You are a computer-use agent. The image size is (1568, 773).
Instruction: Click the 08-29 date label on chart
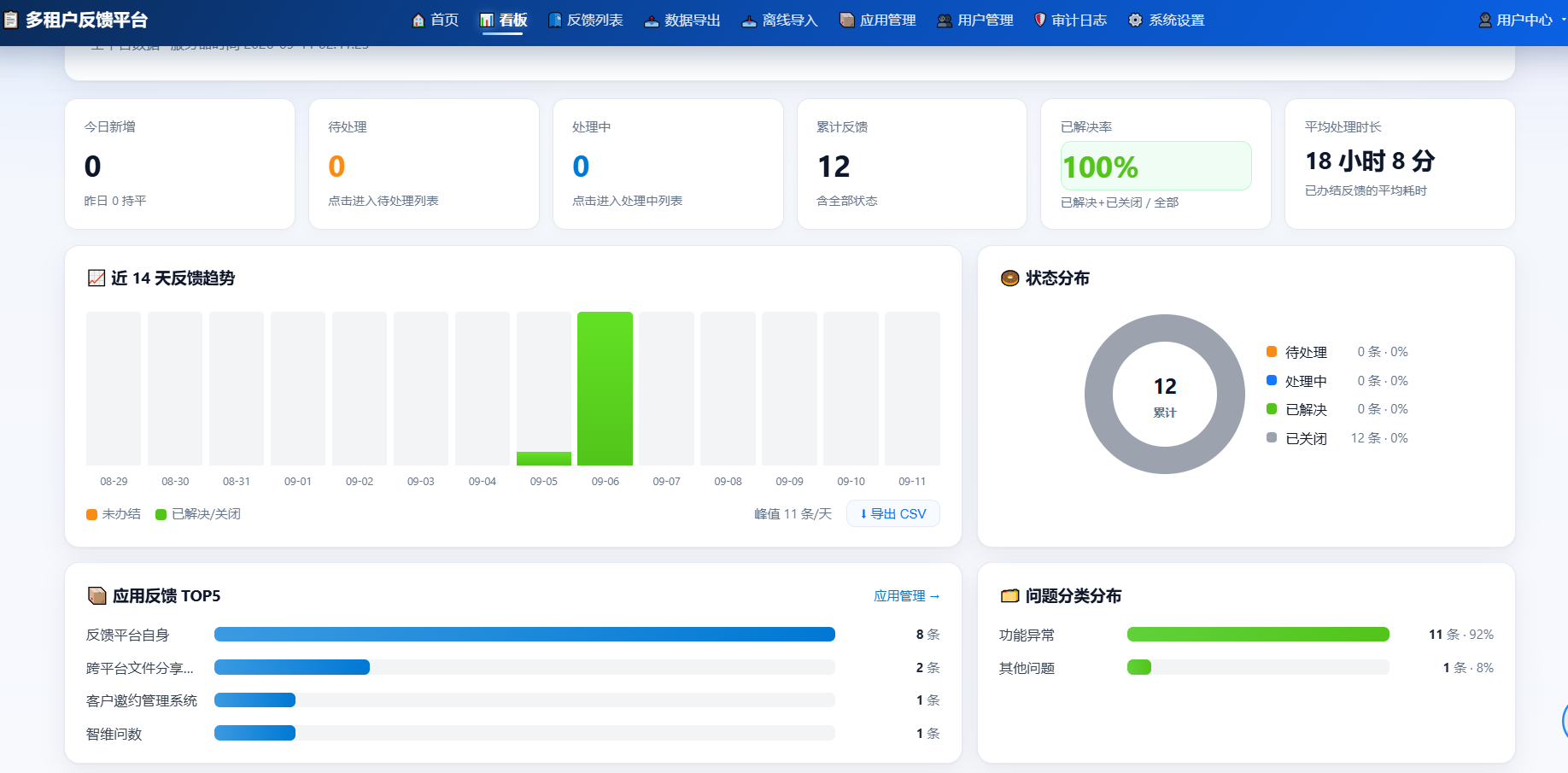click(x=114, y=482)
